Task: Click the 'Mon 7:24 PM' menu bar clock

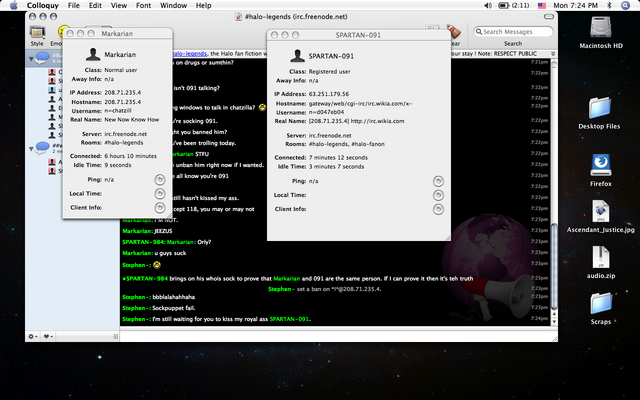Action: (576, 5)
